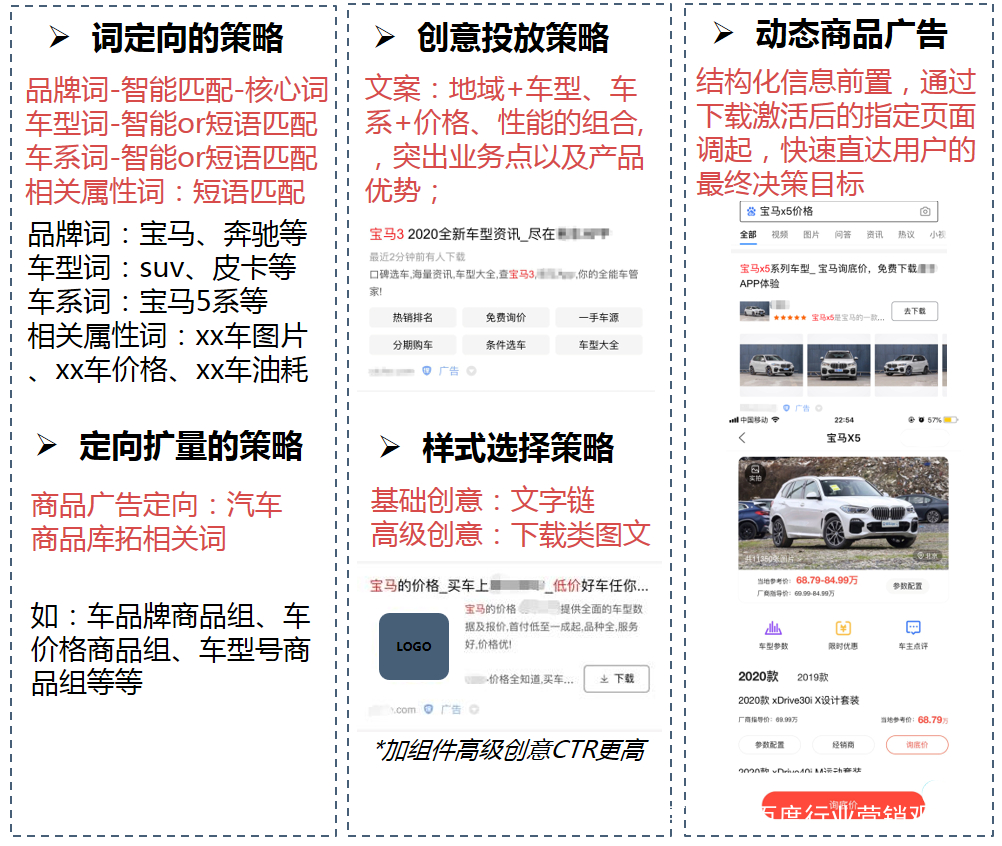
Task: Click the first BMW X5 thumbnail, facing right
Action: point(771,365)
